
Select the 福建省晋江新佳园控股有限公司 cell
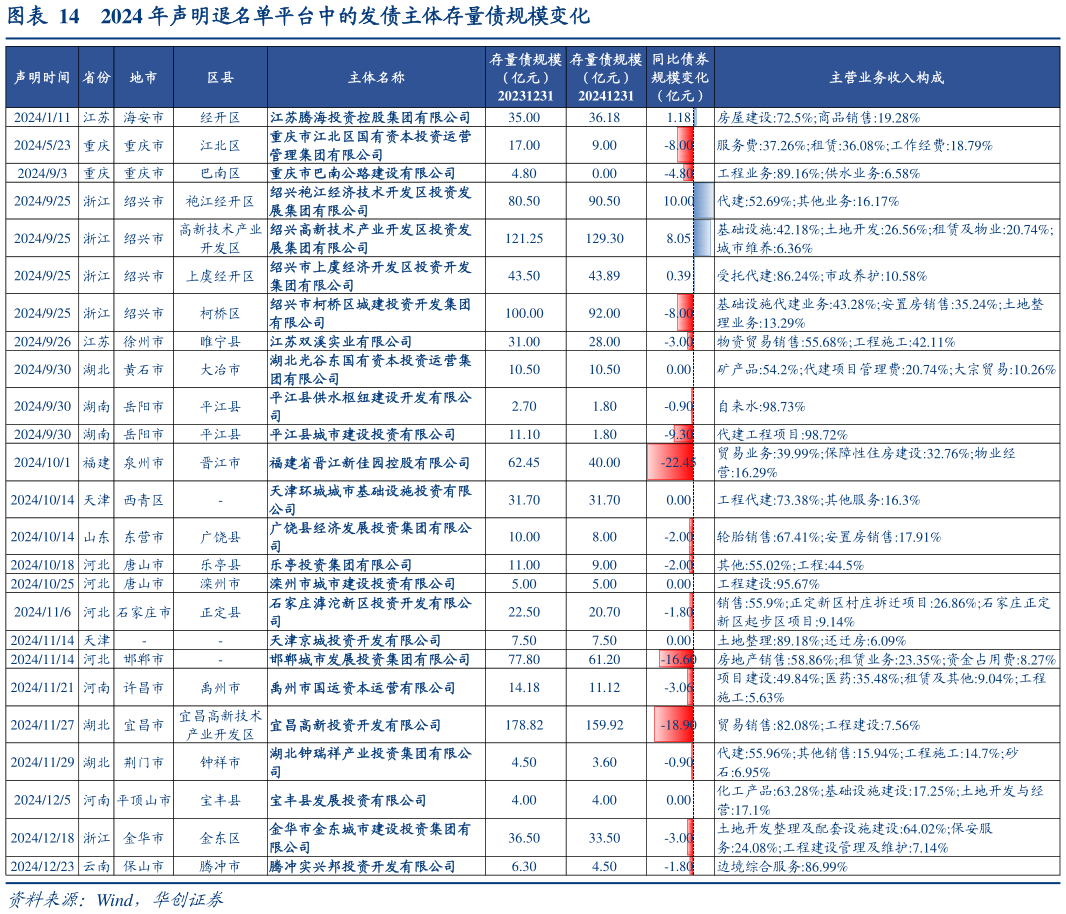[x=370, y=463]
